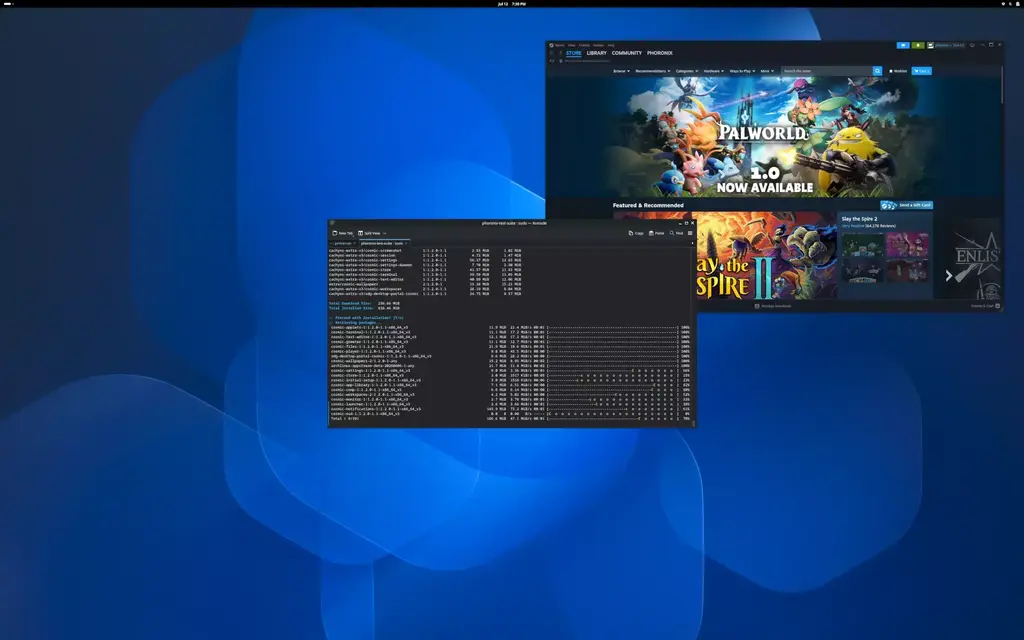Click the date and time in top panel

click(x=511, y=4)
